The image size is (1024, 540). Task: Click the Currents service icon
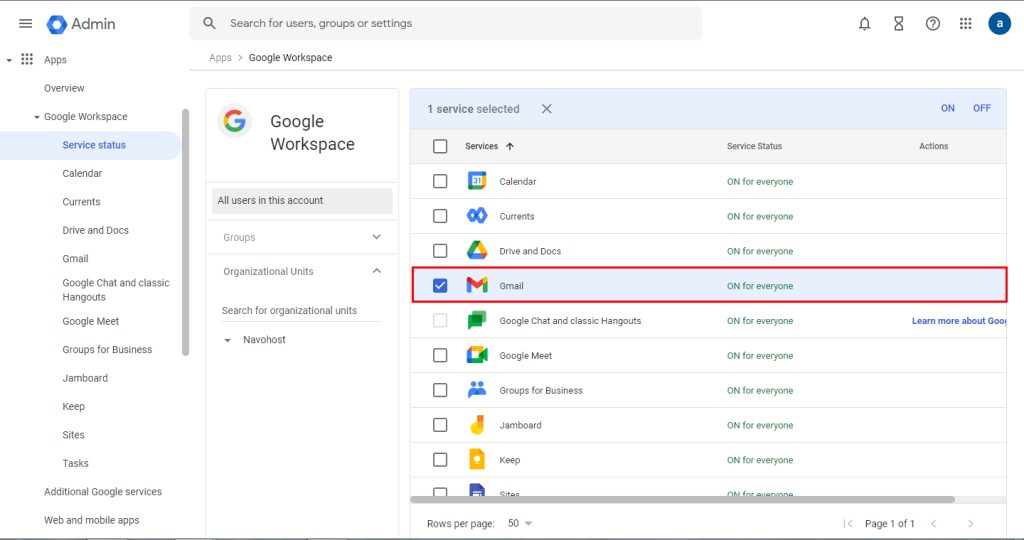coord(477,215)
